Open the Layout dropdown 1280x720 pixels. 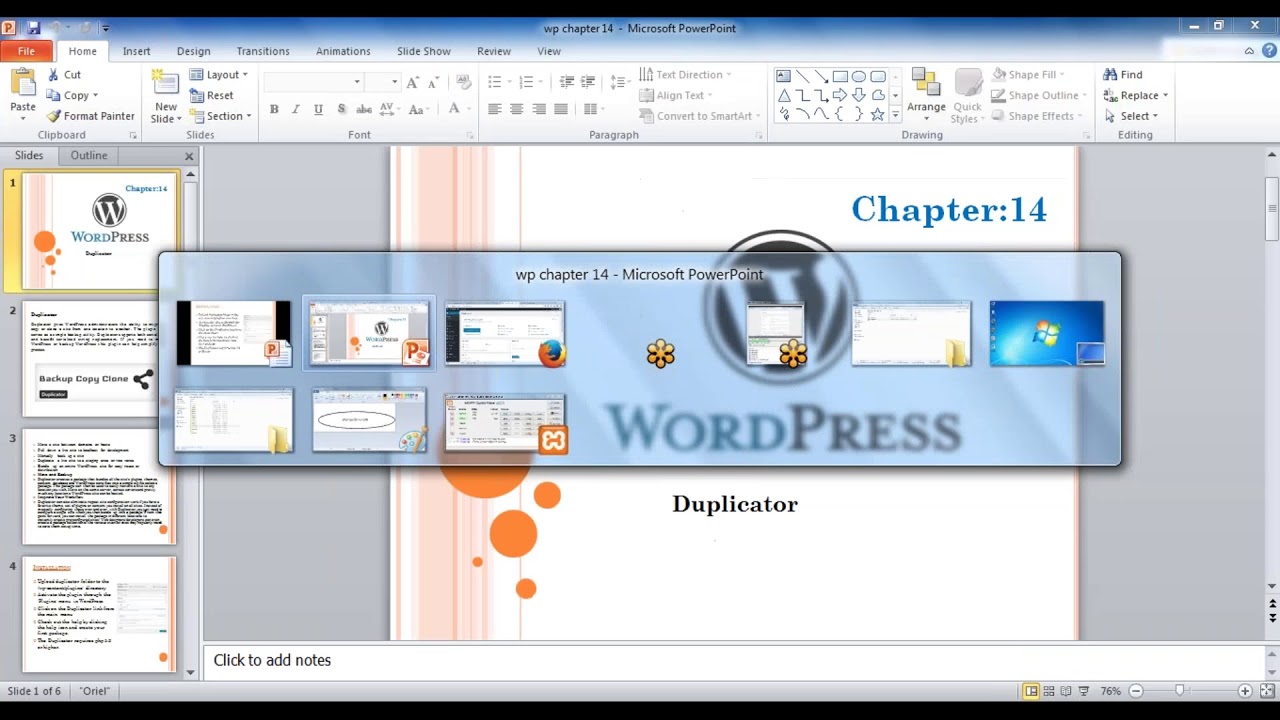pyautogui.click(x=218, y=74)
